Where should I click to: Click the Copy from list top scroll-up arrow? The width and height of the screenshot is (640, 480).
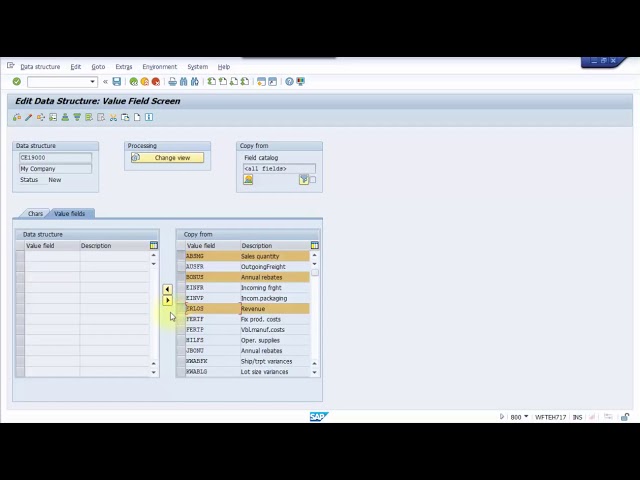[x=314, y=255]
